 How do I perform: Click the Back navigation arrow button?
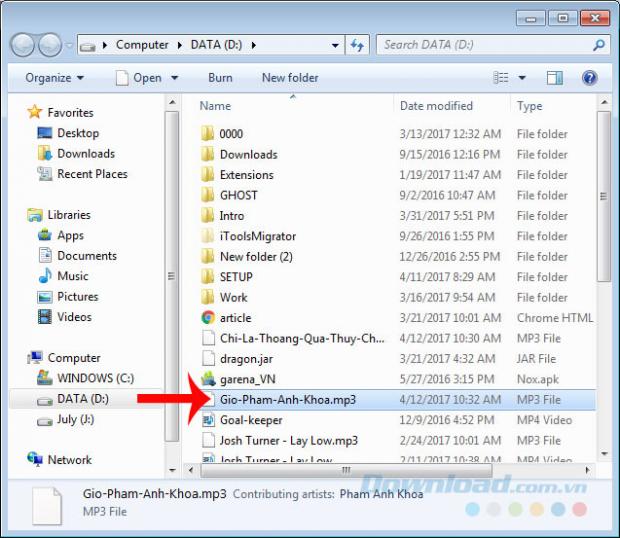[23, 45]
